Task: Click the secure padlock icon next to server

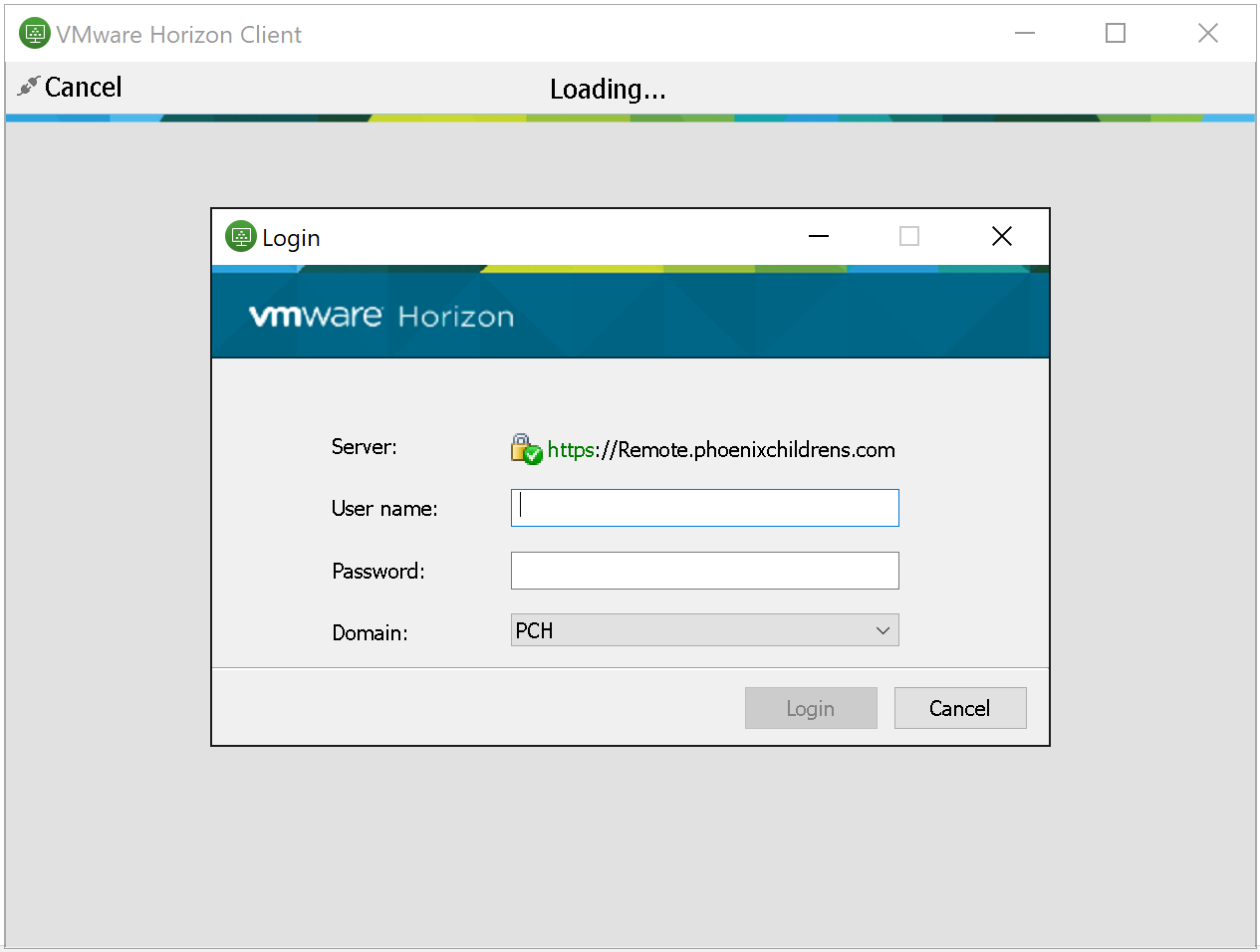Action: (x=526, y=449)
